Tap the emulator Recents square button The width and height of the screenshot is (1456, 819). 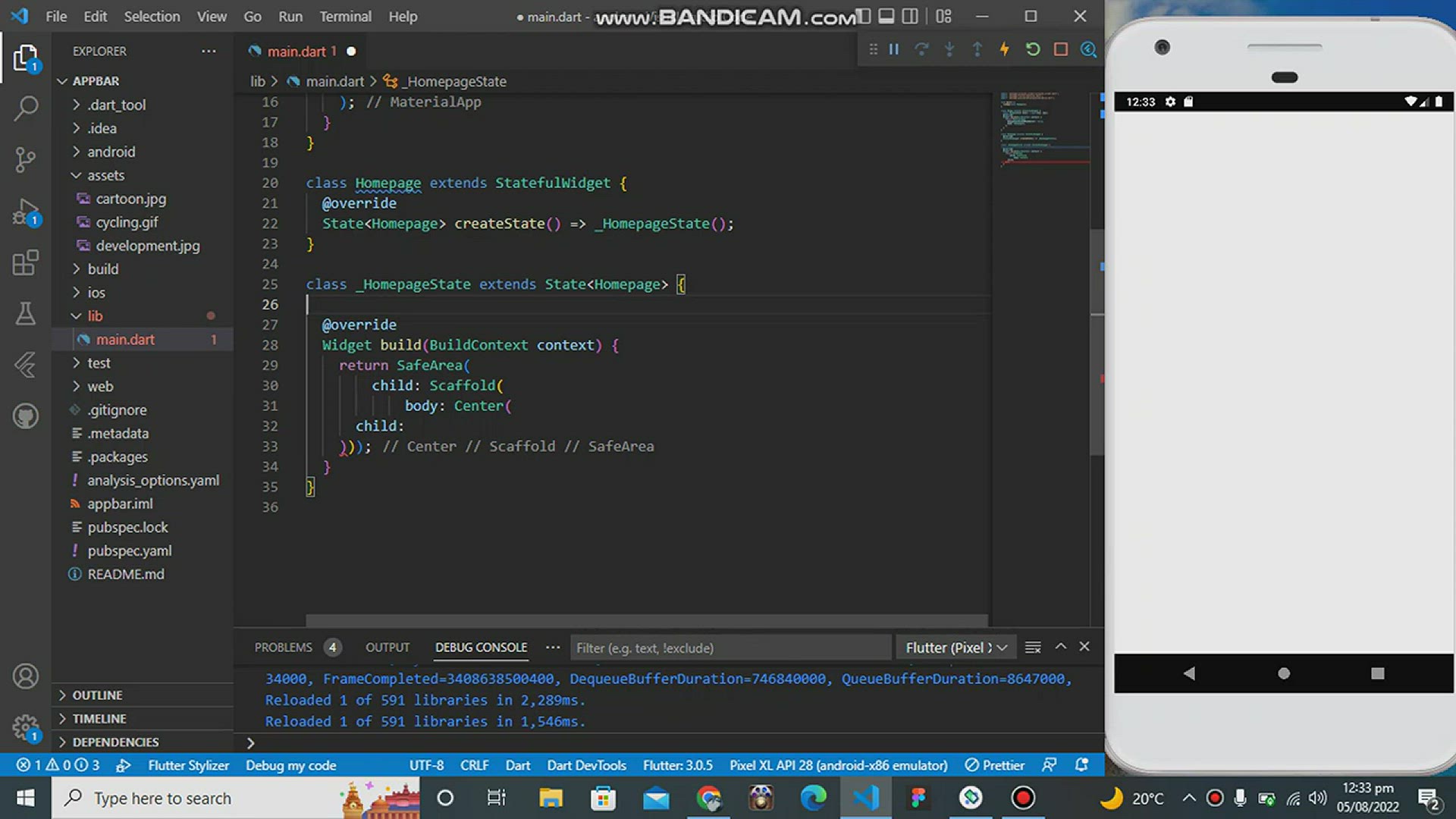1378,673
